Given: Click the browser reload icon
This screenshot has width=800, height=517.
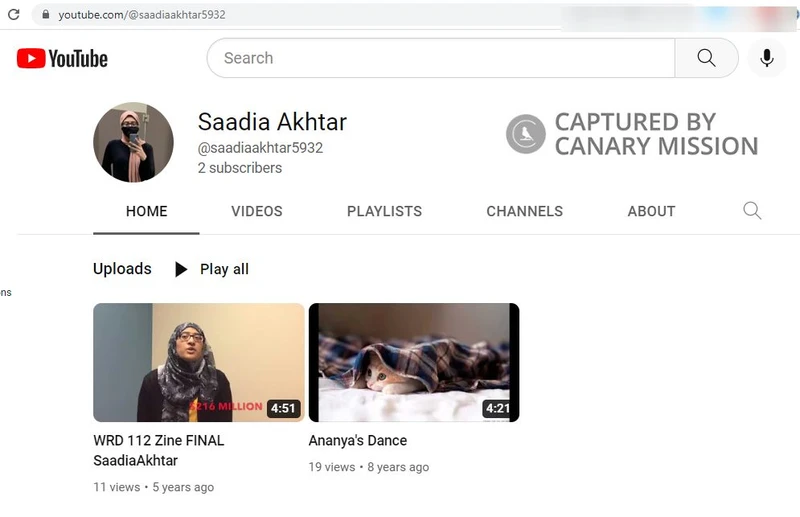Looking at the screenshot, I should click(14, 14).
